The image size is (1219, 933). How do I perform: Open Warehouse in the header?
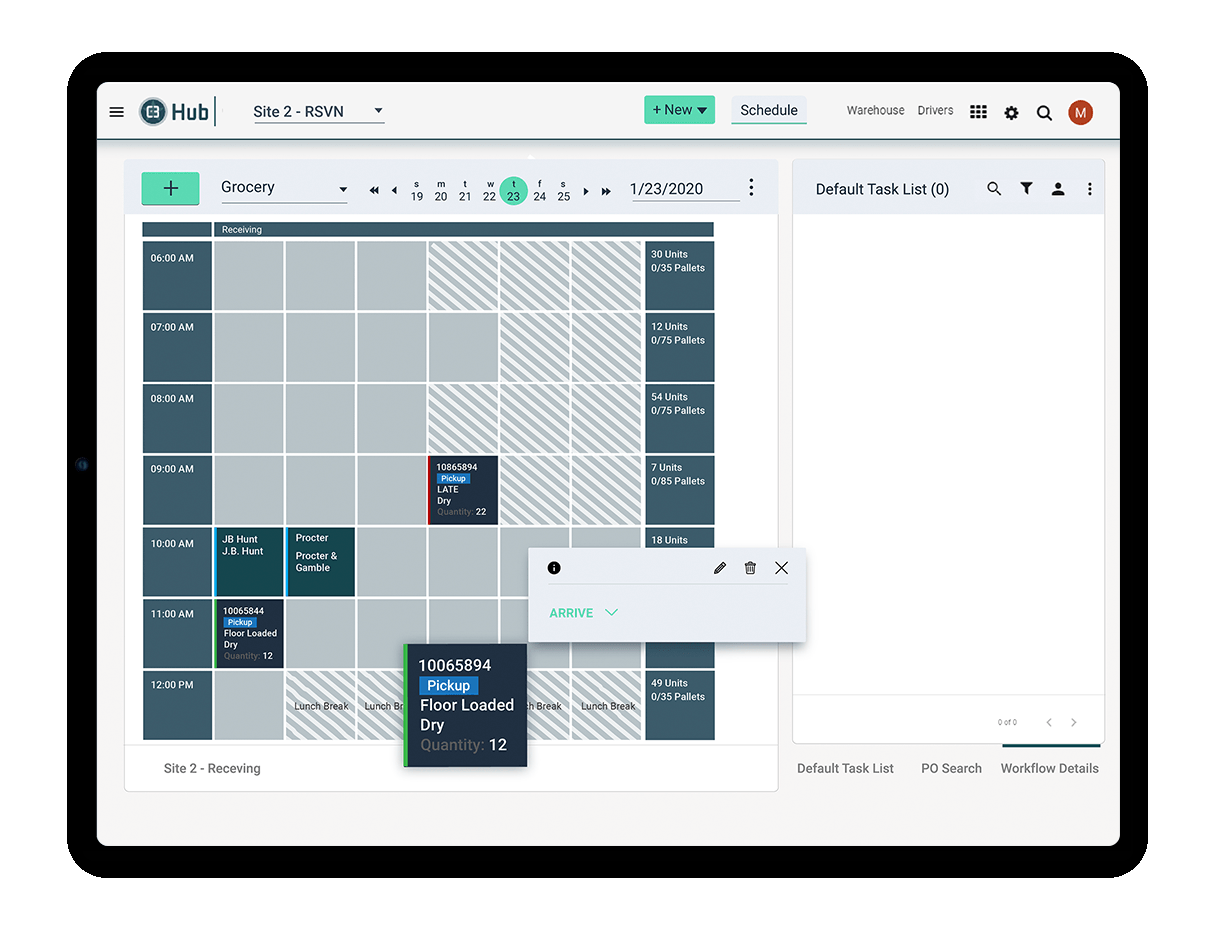(x=875, y=111)
